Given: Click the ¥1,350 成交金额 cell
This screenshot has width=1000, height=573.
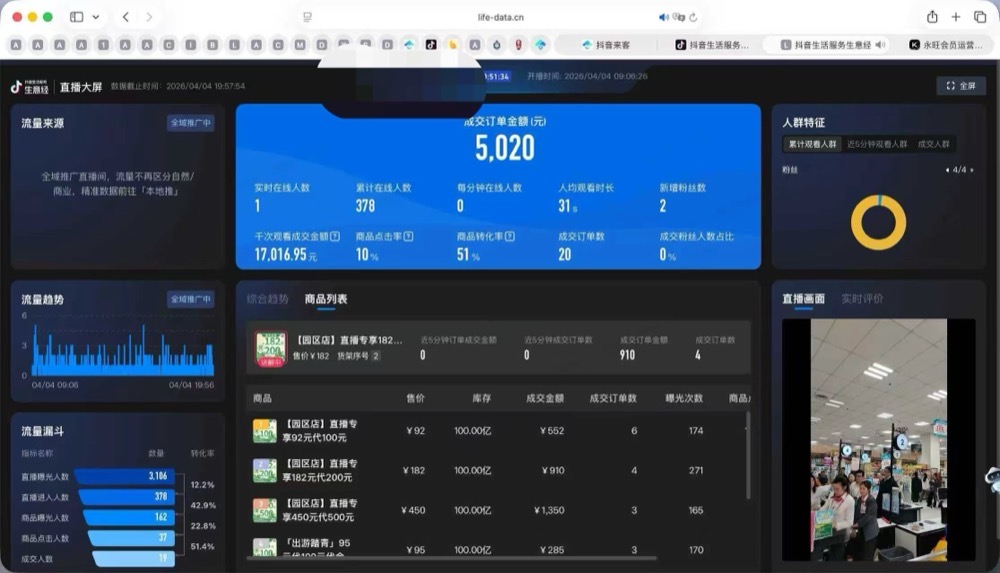Looking at the screenshot, I should [x=549, y=510].
